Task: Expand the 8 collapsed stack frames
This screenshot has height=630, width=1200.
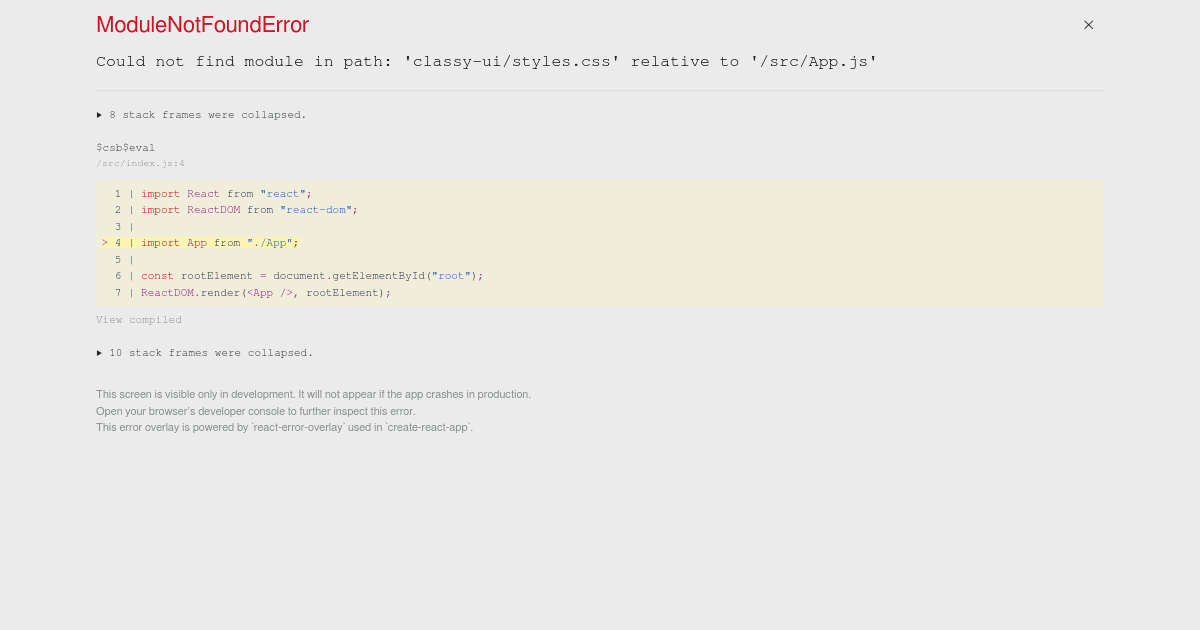Action: point(206,114)
